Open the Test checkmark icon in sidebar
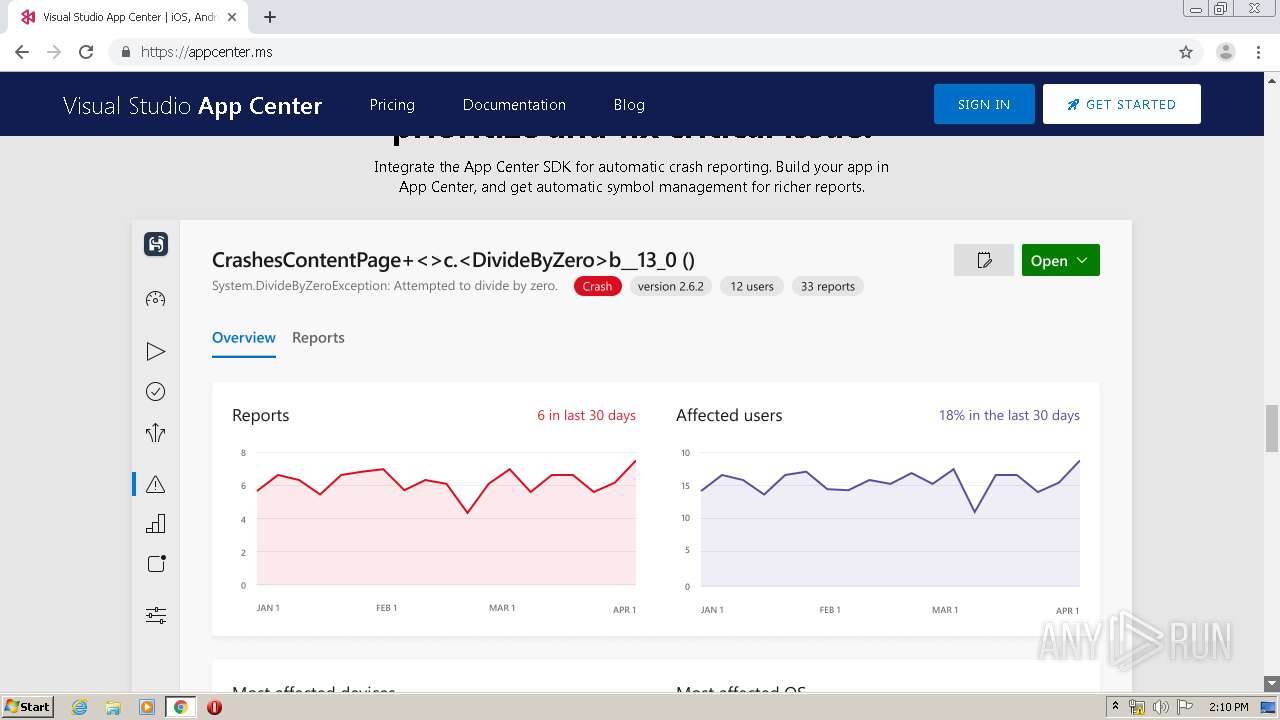This screenshot has width=1280, height=720. click(155, 392)
